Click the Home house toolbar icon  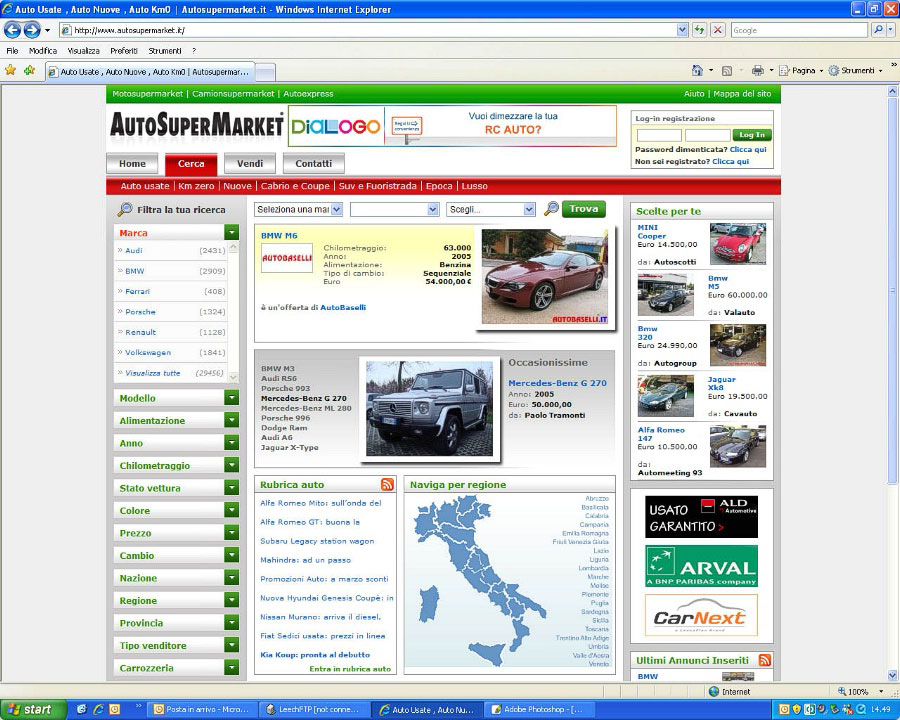(697, 71)
